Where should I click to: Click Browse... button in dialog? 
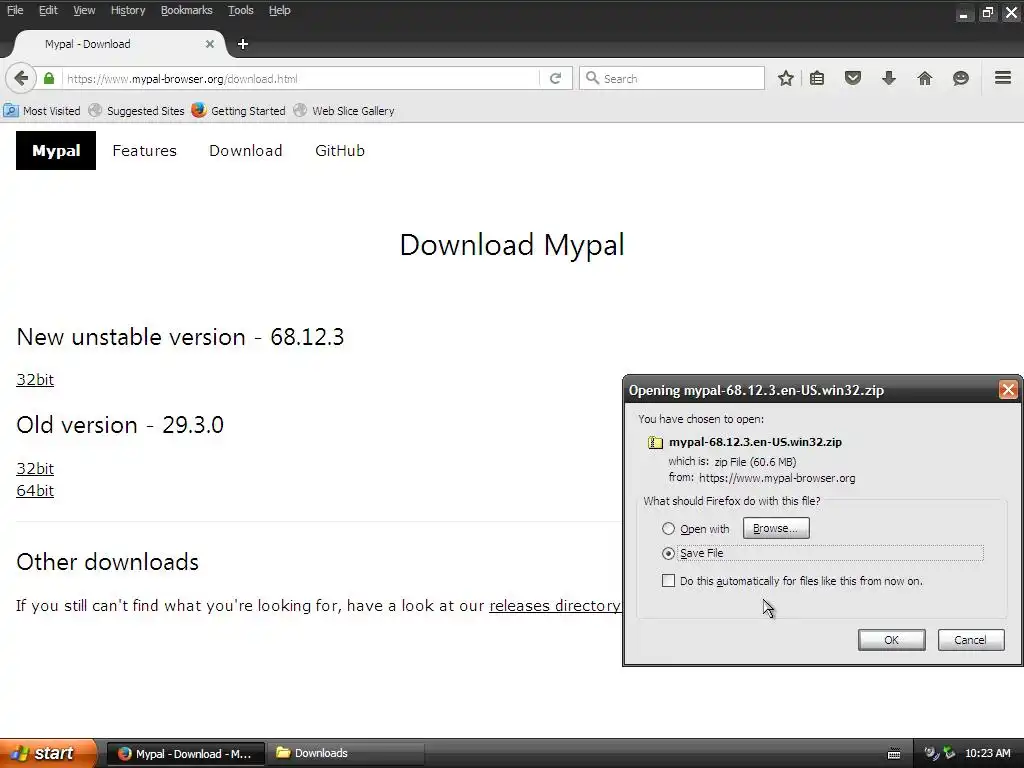pos(776,528)
